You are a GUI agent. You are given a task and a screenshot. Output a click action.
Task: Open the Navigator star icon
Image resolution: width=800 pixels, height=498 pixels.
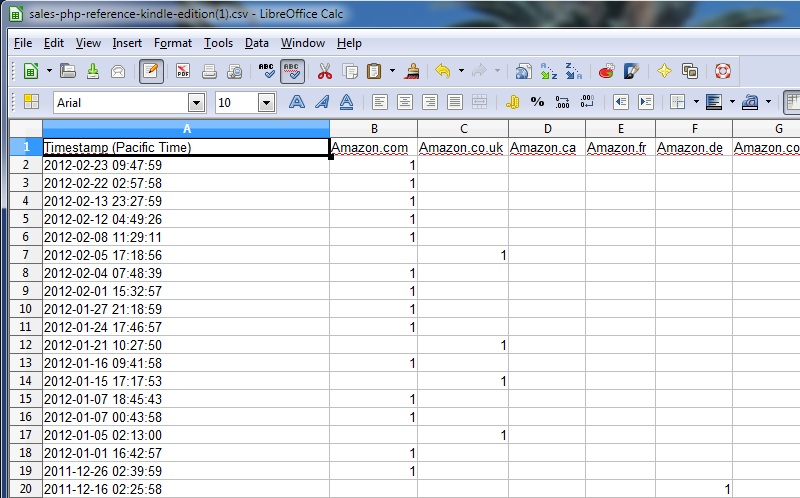point(664,71)
